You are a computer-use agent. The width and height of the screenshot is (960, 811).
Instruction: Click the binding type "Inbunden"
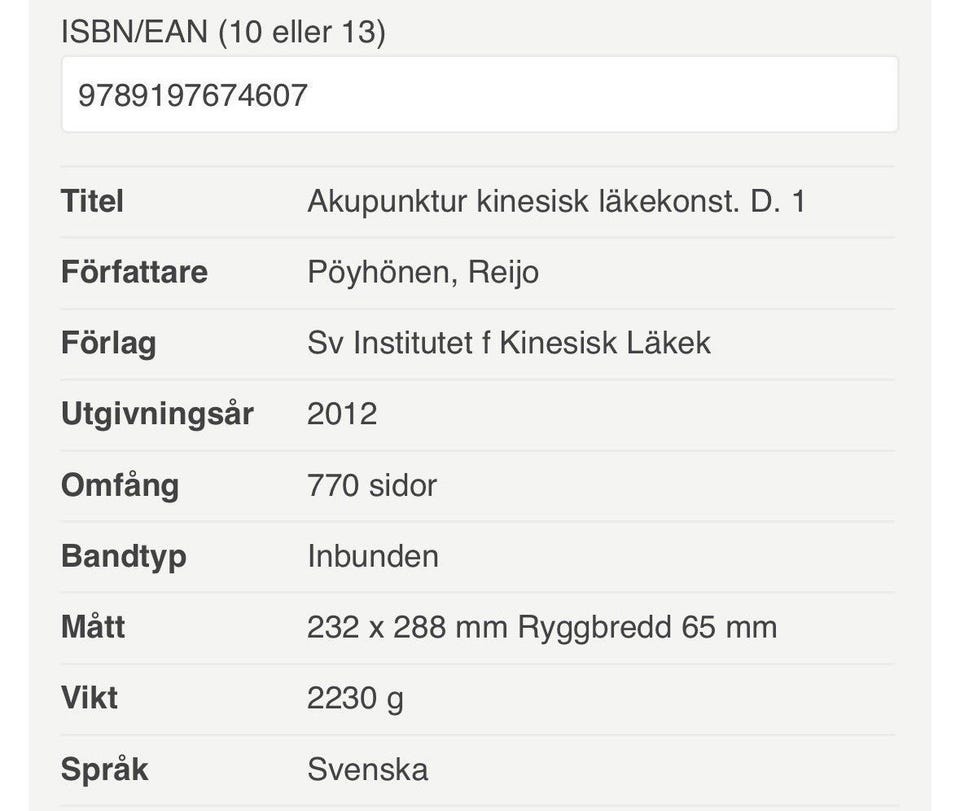[x=373, y=556]
